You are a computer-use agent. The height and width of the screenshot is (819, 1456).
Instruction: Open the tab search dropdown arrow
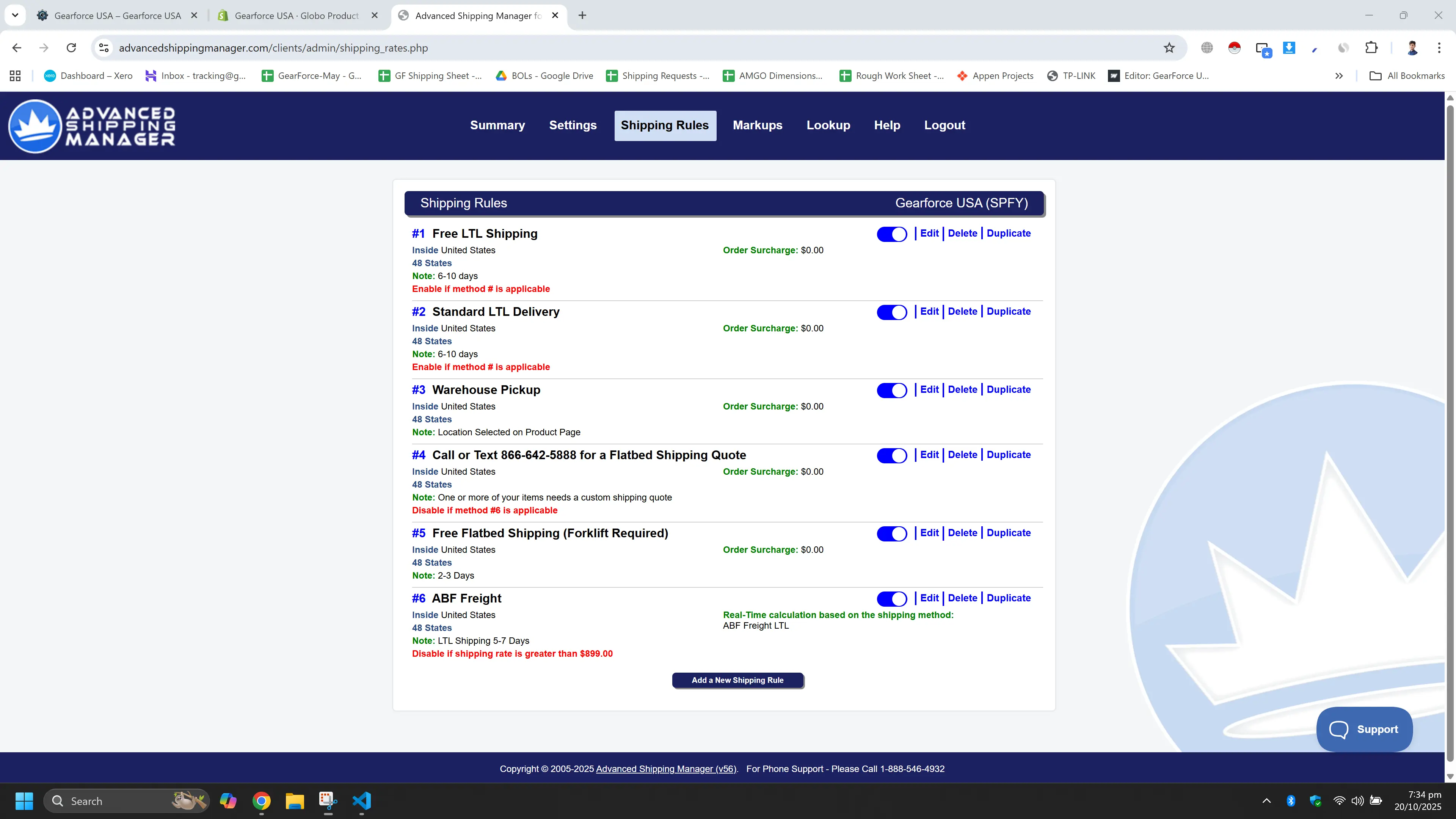coord(15,15)
